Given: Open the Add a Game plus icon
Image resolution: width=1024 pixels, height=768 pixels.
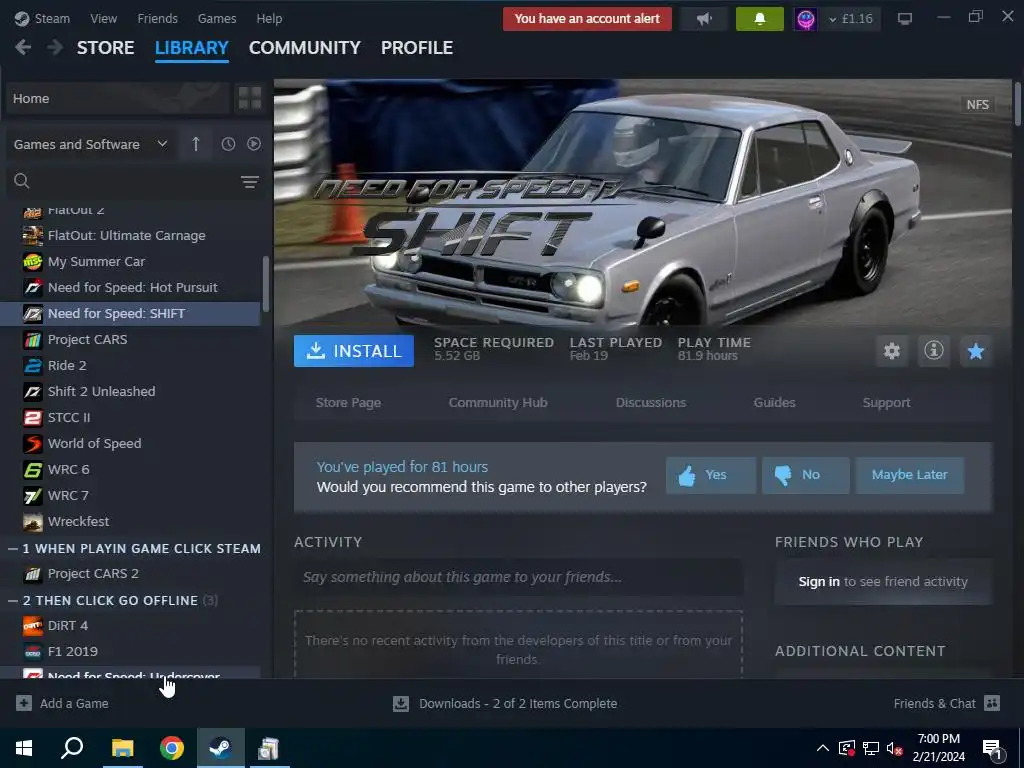Looking at the screenshot, I should [x=24, y=703].
